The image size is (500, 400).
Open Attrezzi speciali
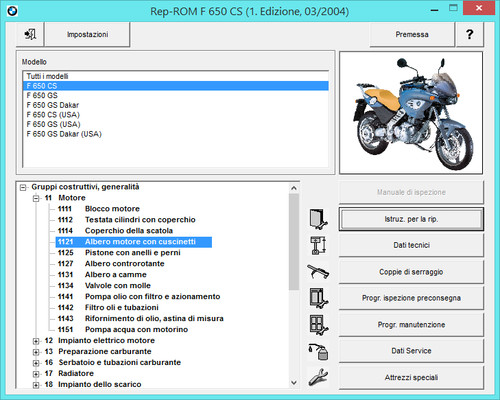coord(411,377)
